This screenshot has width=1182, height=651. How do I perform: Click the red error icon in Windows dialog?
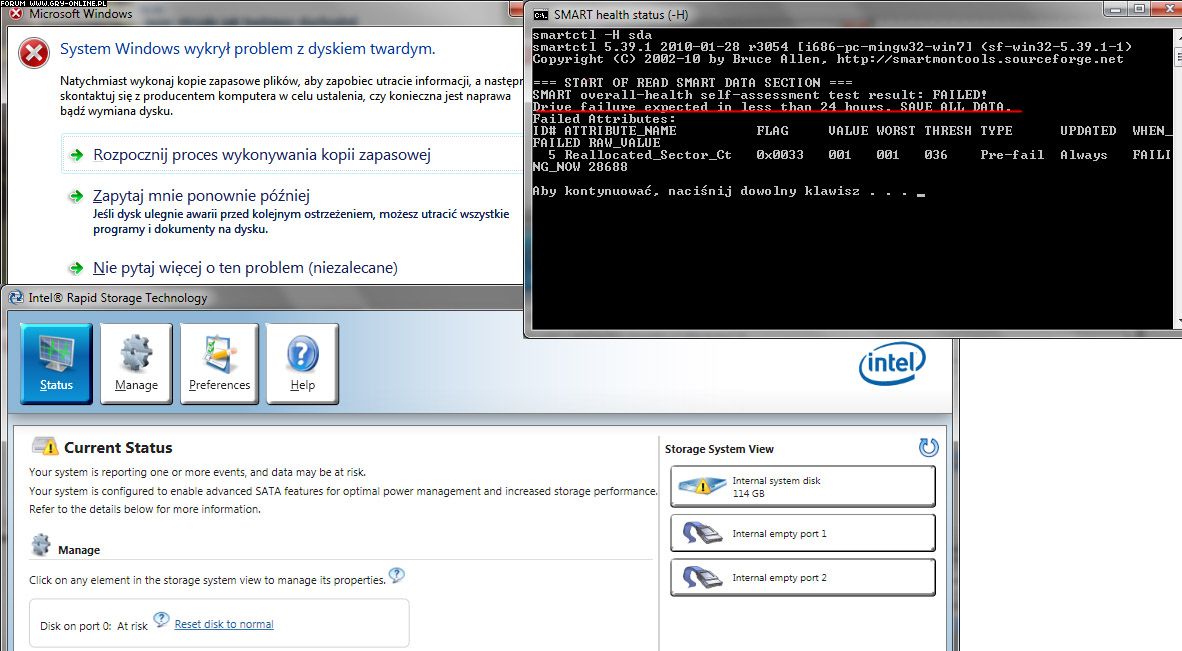[34, 53]
